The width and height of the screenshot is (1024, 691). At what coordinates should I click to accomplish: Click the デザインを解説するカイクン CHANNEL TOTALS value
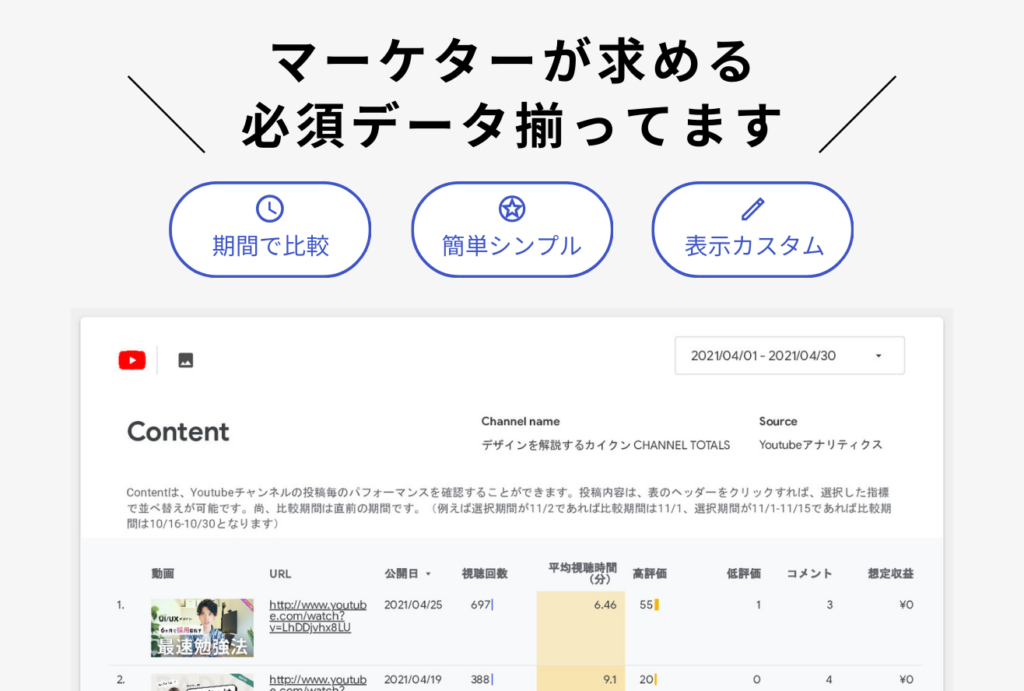(x=605, y=445)
